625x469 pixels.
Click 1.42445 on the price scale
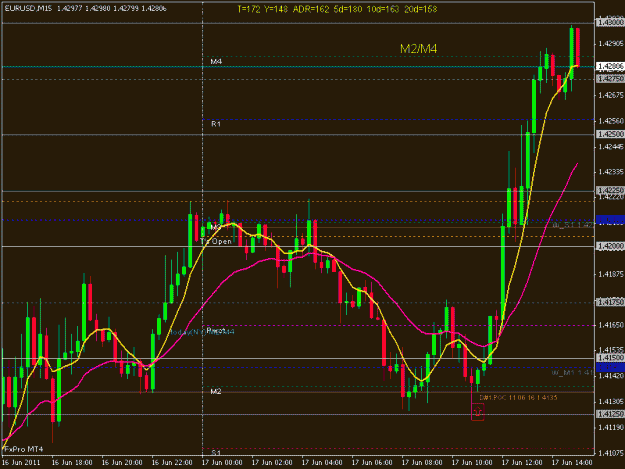pyautogui.click(x=611, y=147)
